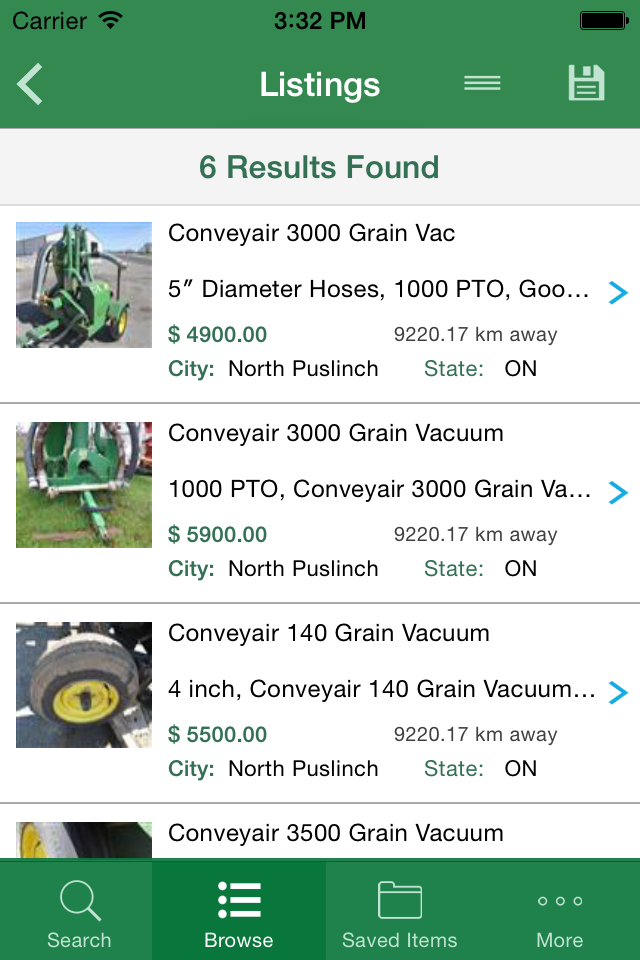Tap the back arrow in the navigation bar
640x960 pixels.
(x=29, y=84)
